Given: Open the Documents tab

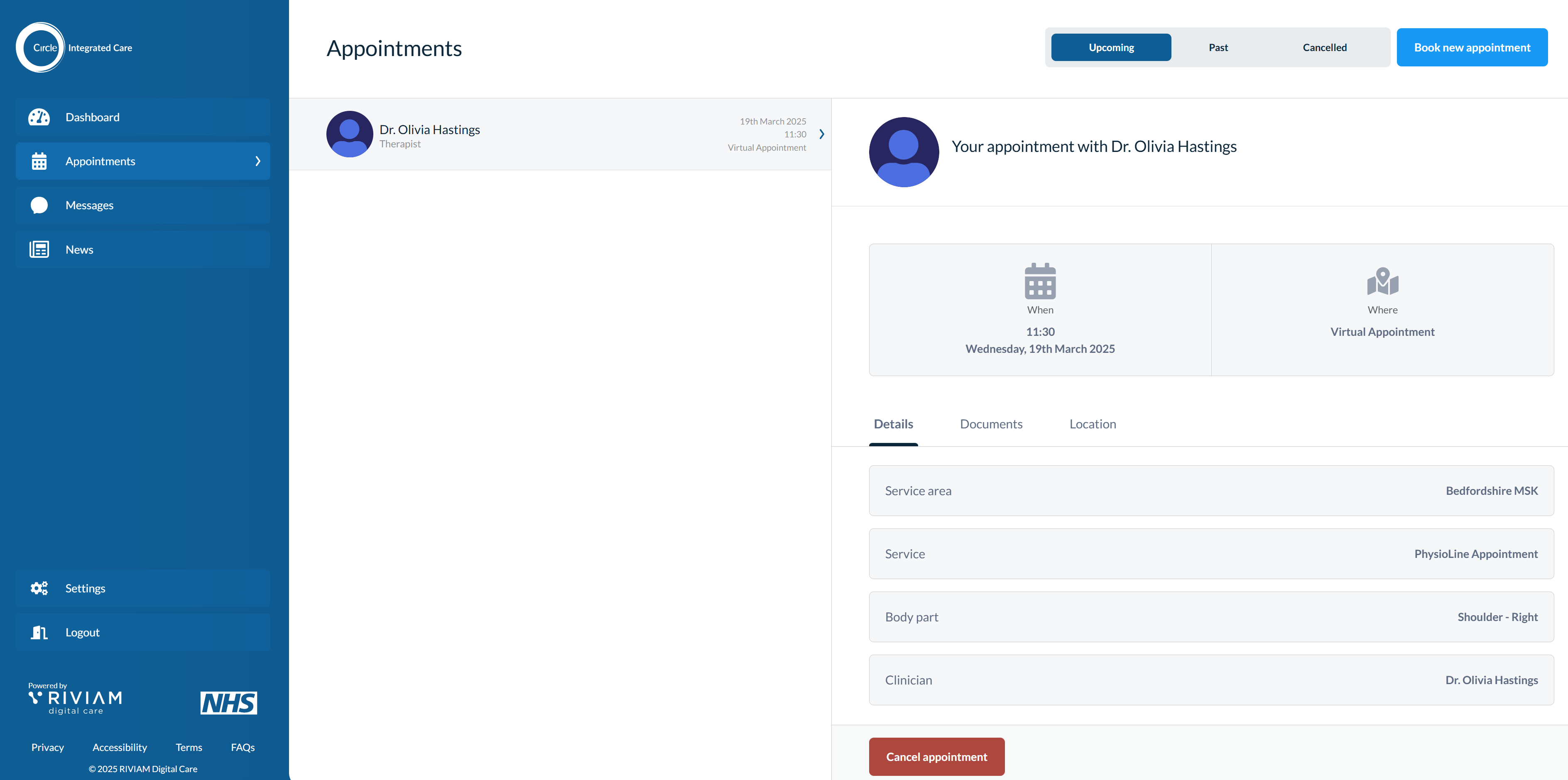Looking at the screenshot, I should point(991,424).
